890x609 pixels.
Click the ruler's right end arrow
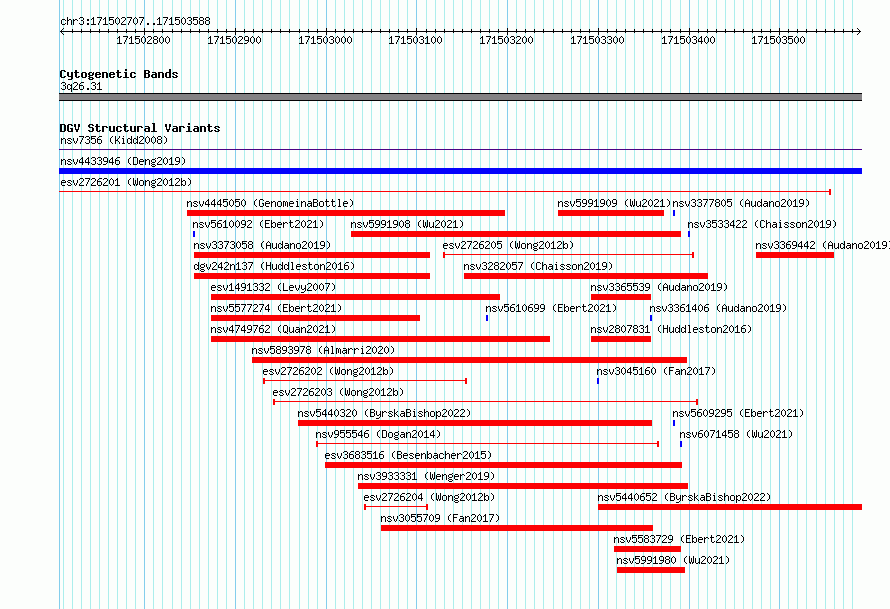(859, 31)
